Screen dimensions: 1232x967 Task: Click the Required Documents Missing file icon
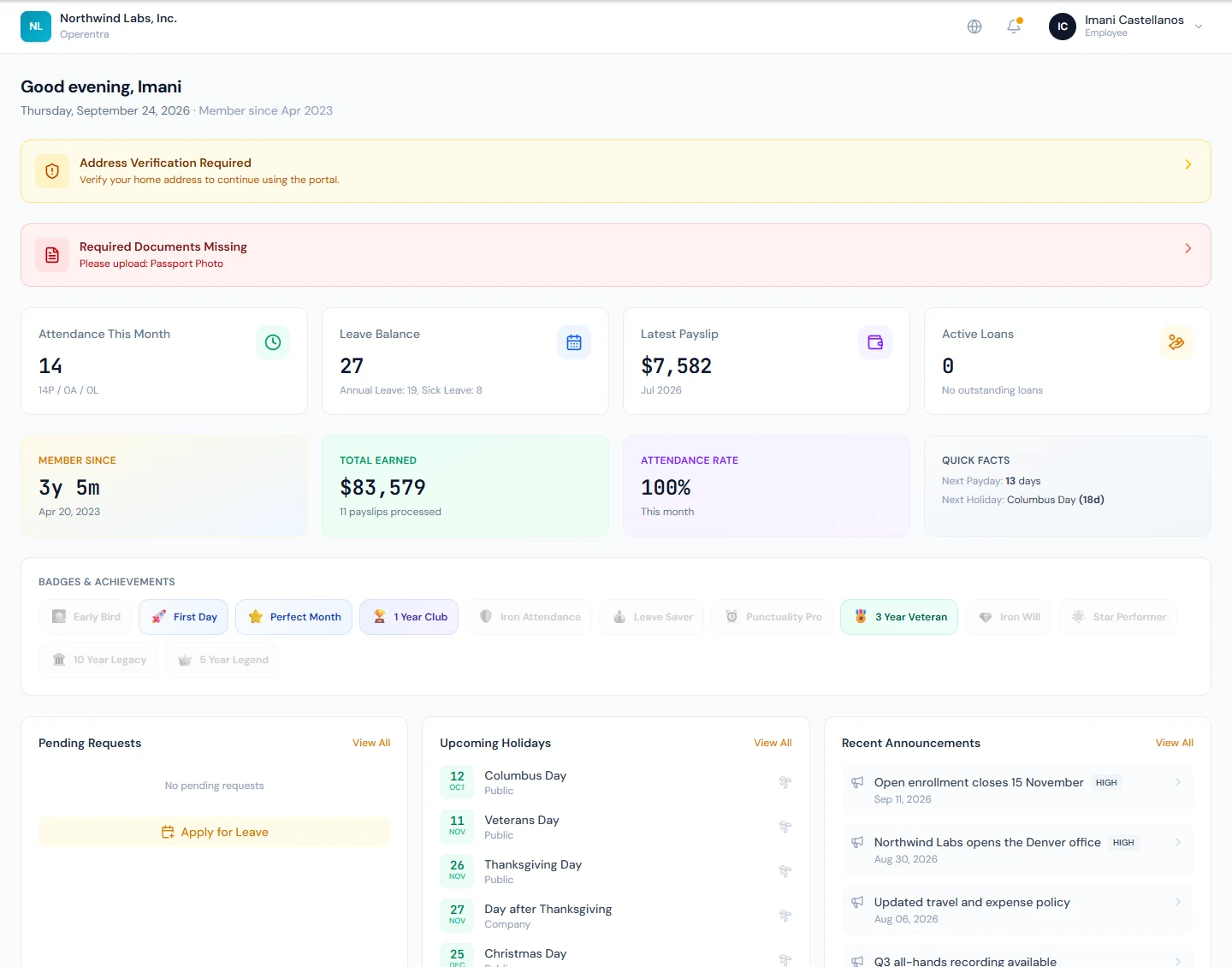click(52, 255)
